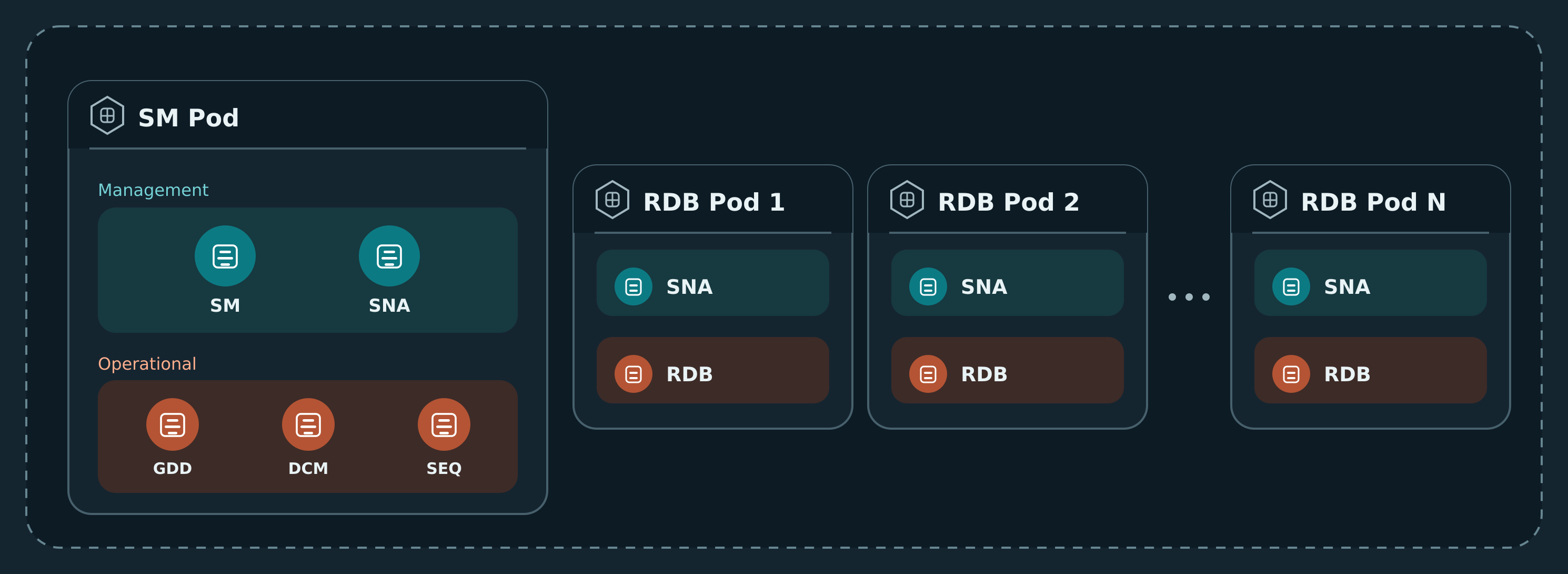Click the three-dot ellipsis between pods

tap(1189, 298)
